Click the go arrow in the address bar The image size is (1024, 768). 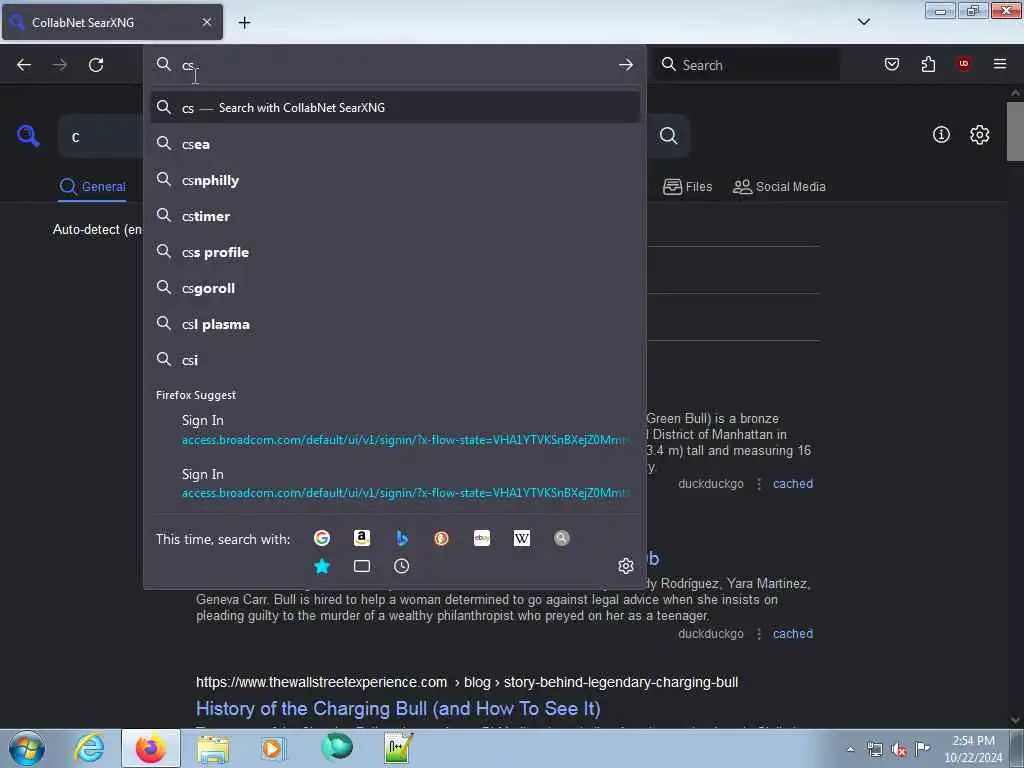coord(626,65)
